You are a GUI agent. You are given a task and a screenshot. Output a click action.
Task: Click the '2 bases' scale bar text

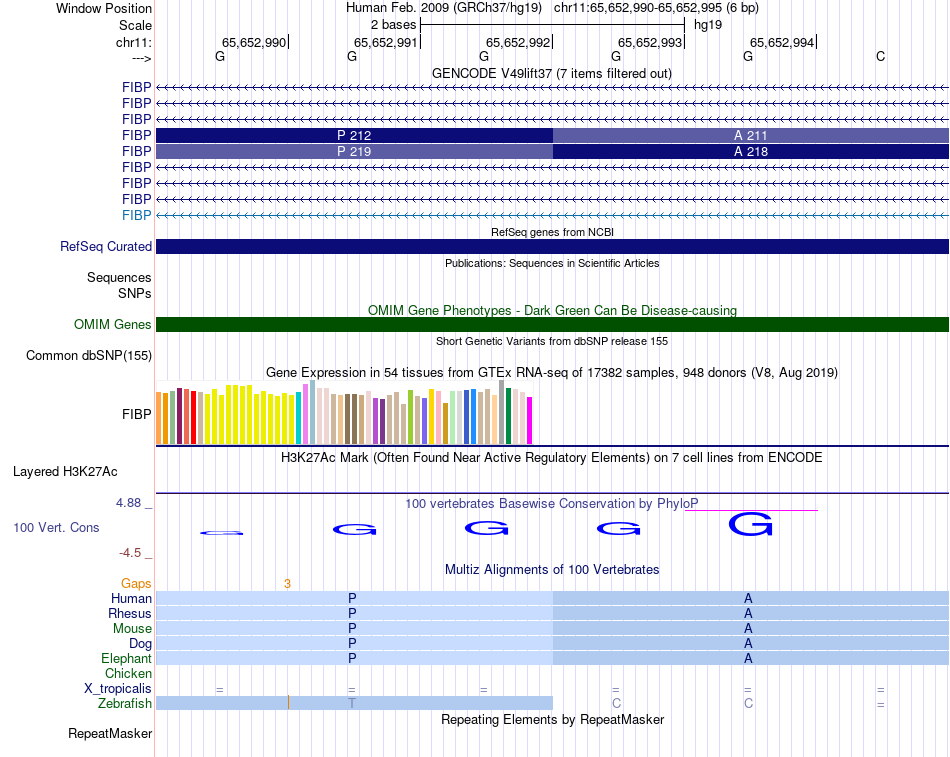(x=394, y=25)
